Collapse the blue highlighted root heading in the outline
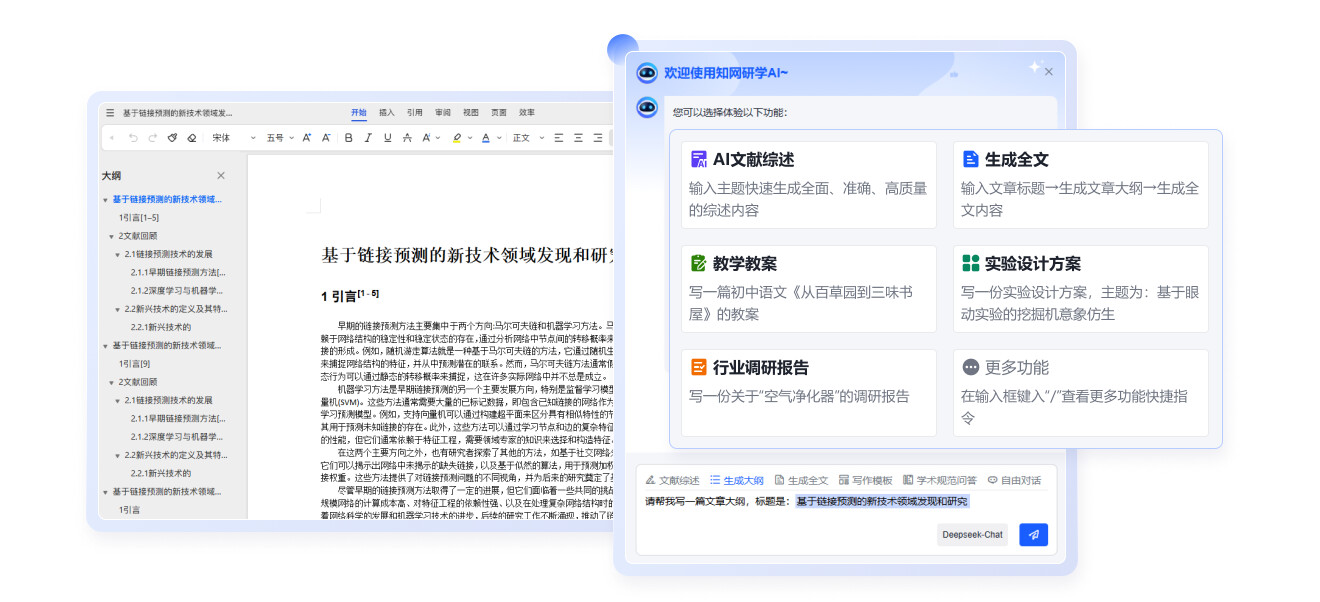This screenshot has height=602, width=1320. (105, 200)
